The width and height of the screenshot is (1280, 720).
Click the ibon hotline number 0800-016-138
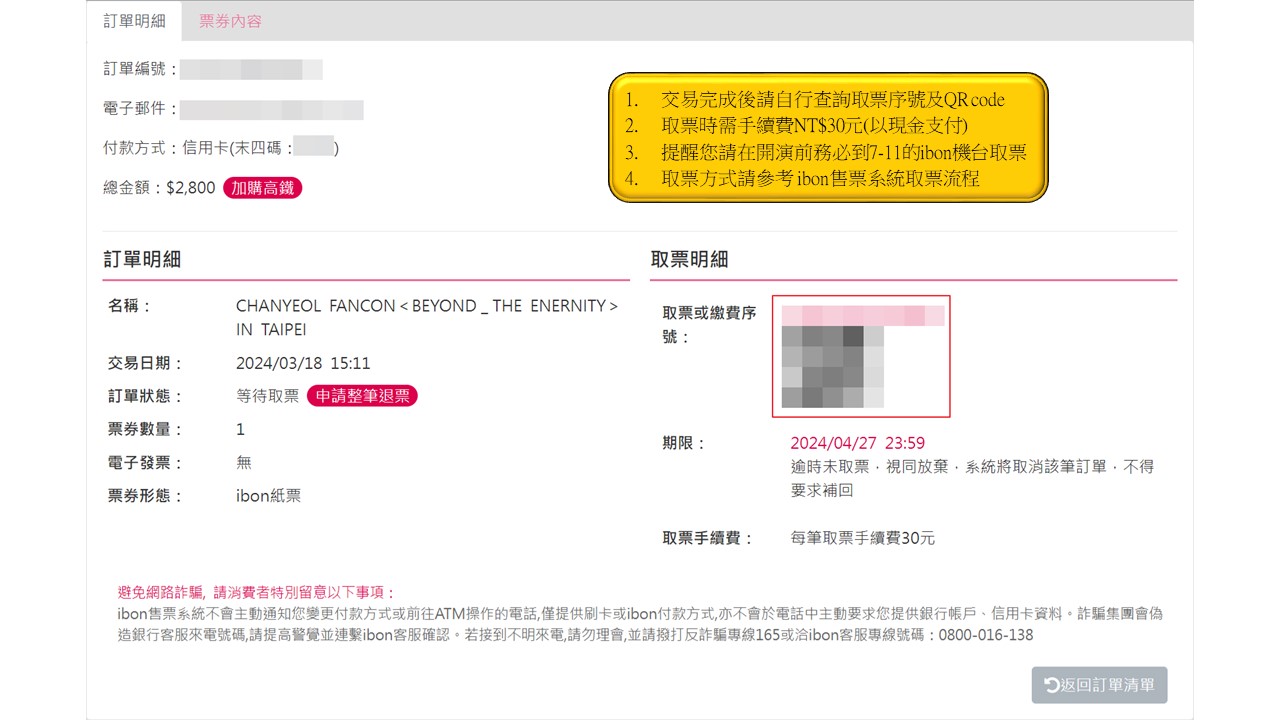point(985,635)
